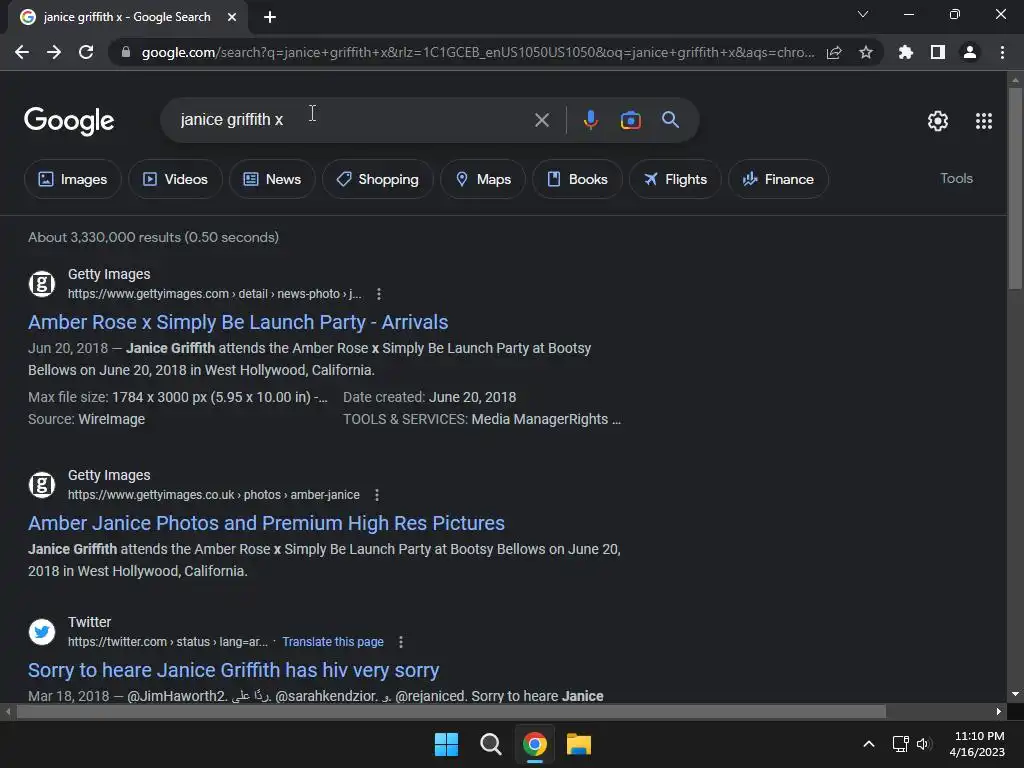View site information lock icon

click(126, 52)
